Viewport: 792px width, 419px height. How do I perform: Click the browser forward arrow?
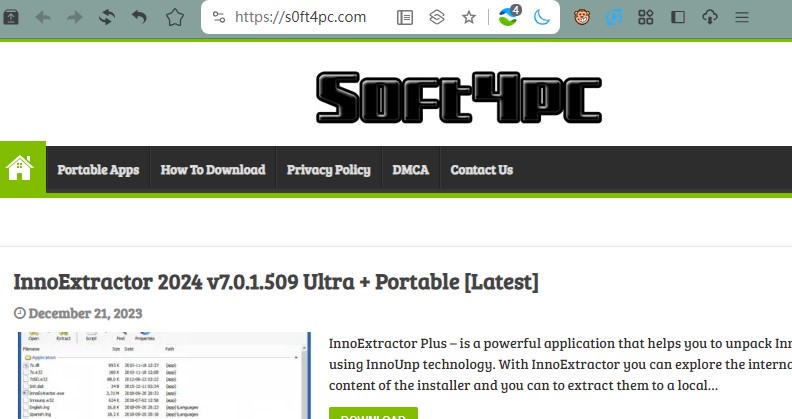pyautogui.click(x=75, y=18)
